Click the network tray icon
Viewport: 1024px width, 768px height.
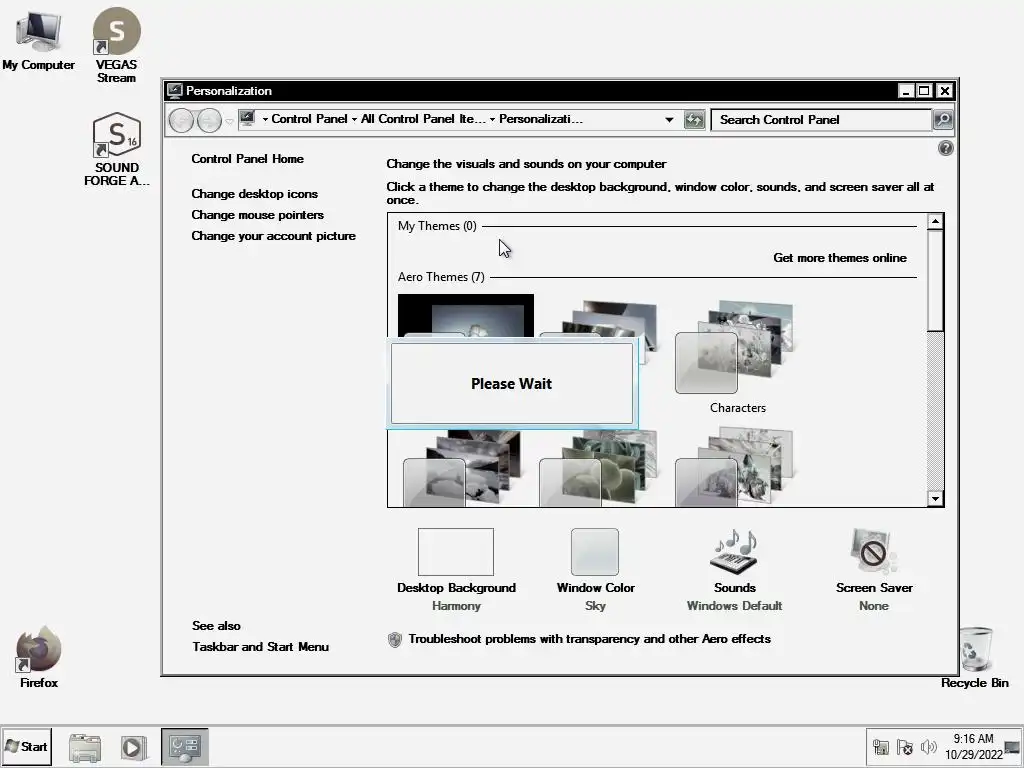[881, 746]
